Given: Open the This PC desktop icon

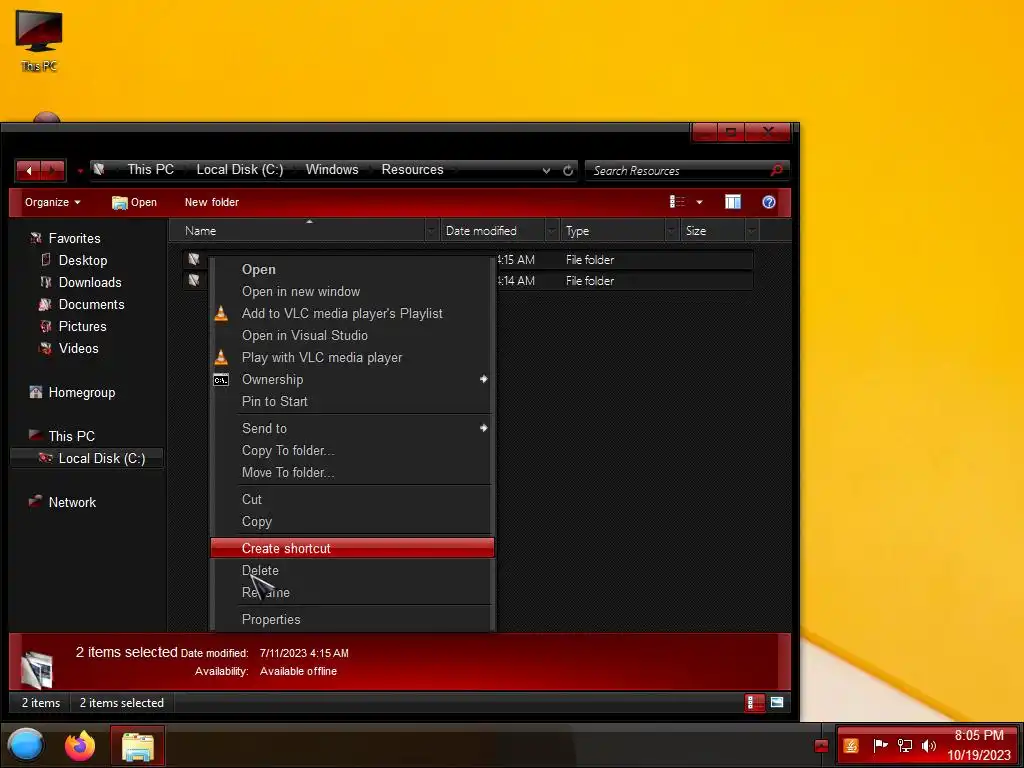Looking at the screenshot, I should point(39,40).
